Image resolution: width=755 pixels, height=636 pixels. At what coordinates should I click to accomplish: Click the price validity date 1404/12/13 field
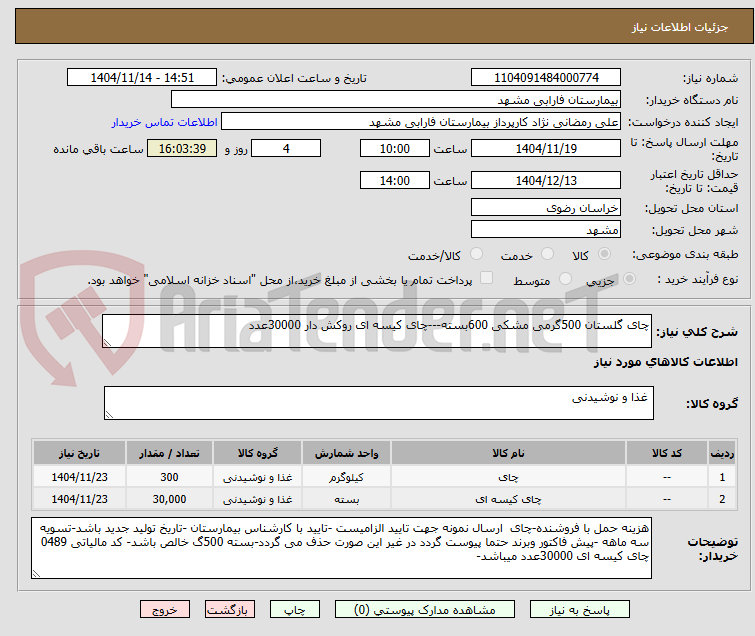[x=546, y=181]
